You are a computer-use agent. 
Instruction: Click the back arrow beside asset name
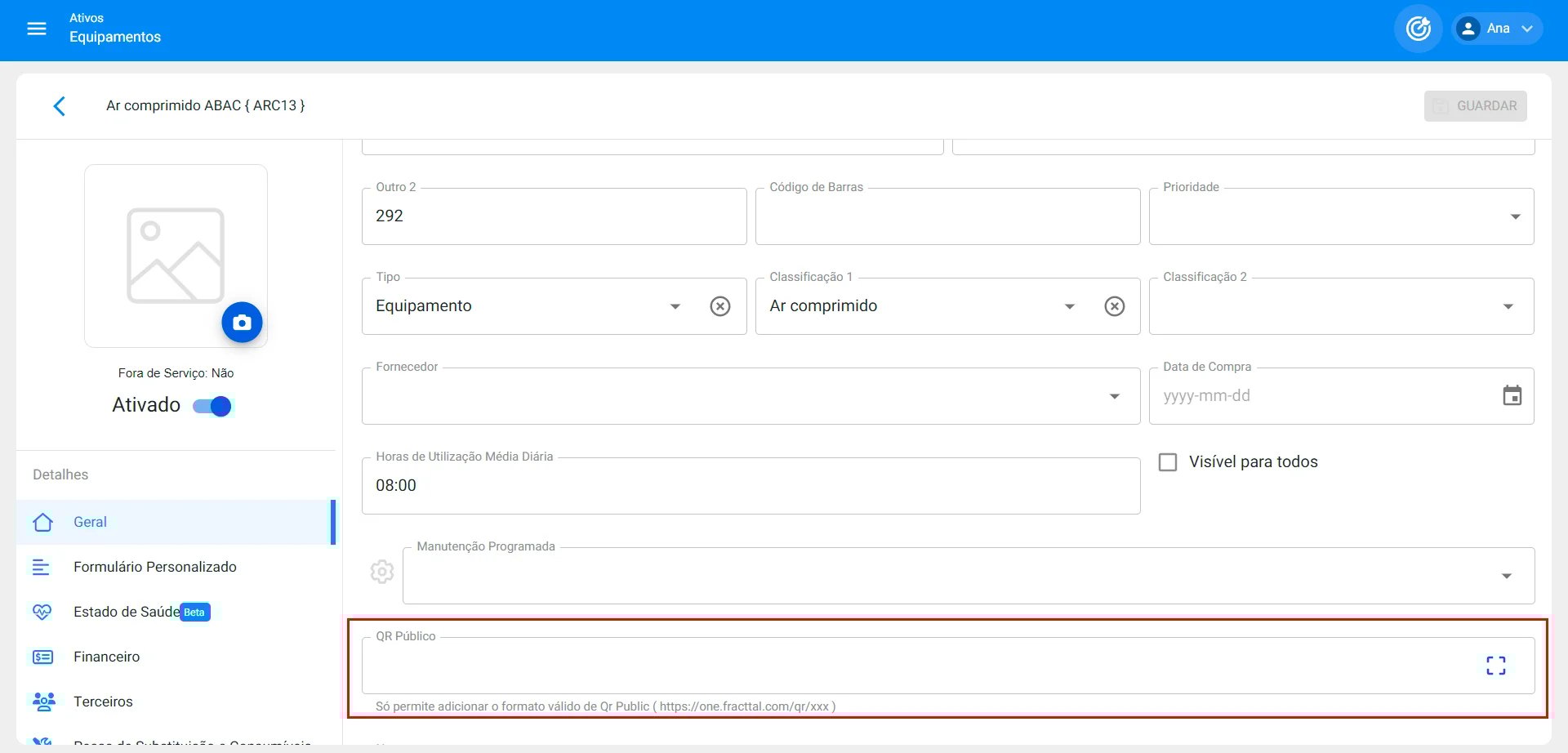pyautogui.click(x=59, y=106)
